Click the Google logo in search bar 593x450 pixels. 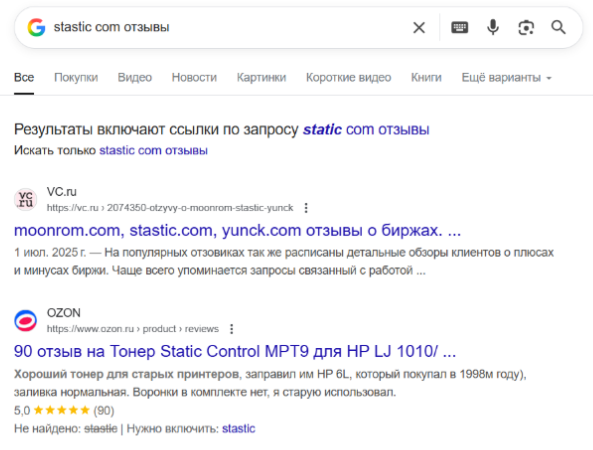click(36, 27)
